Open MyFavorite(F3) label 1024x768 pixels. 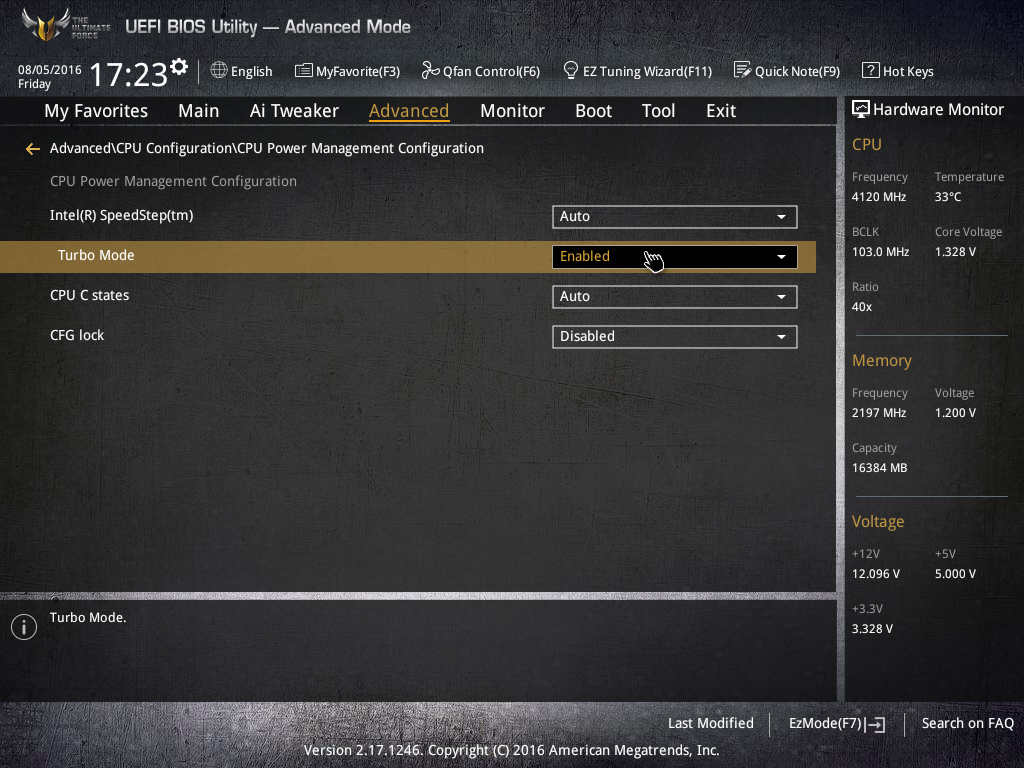(x=358, y=71)
